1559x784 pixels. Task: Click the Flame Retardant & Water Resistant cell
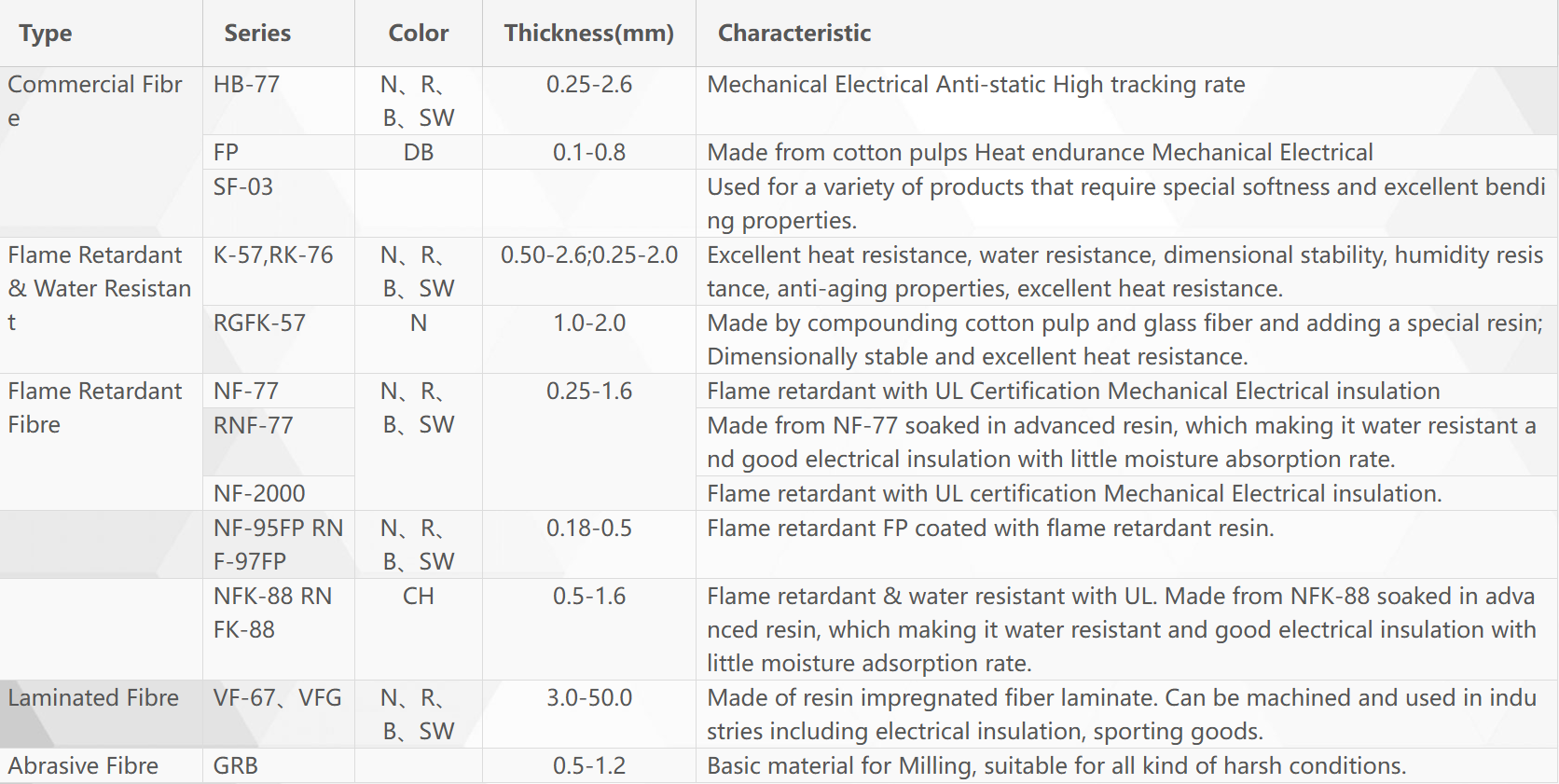101,306
